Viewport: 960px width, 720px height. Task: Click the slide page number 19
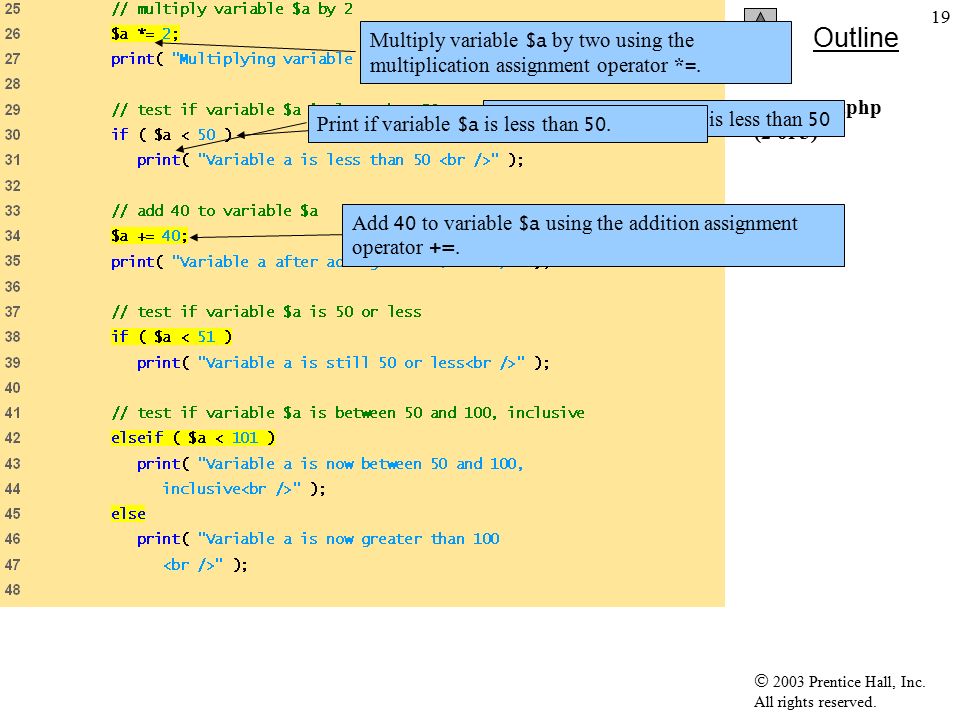click(940, 17)
